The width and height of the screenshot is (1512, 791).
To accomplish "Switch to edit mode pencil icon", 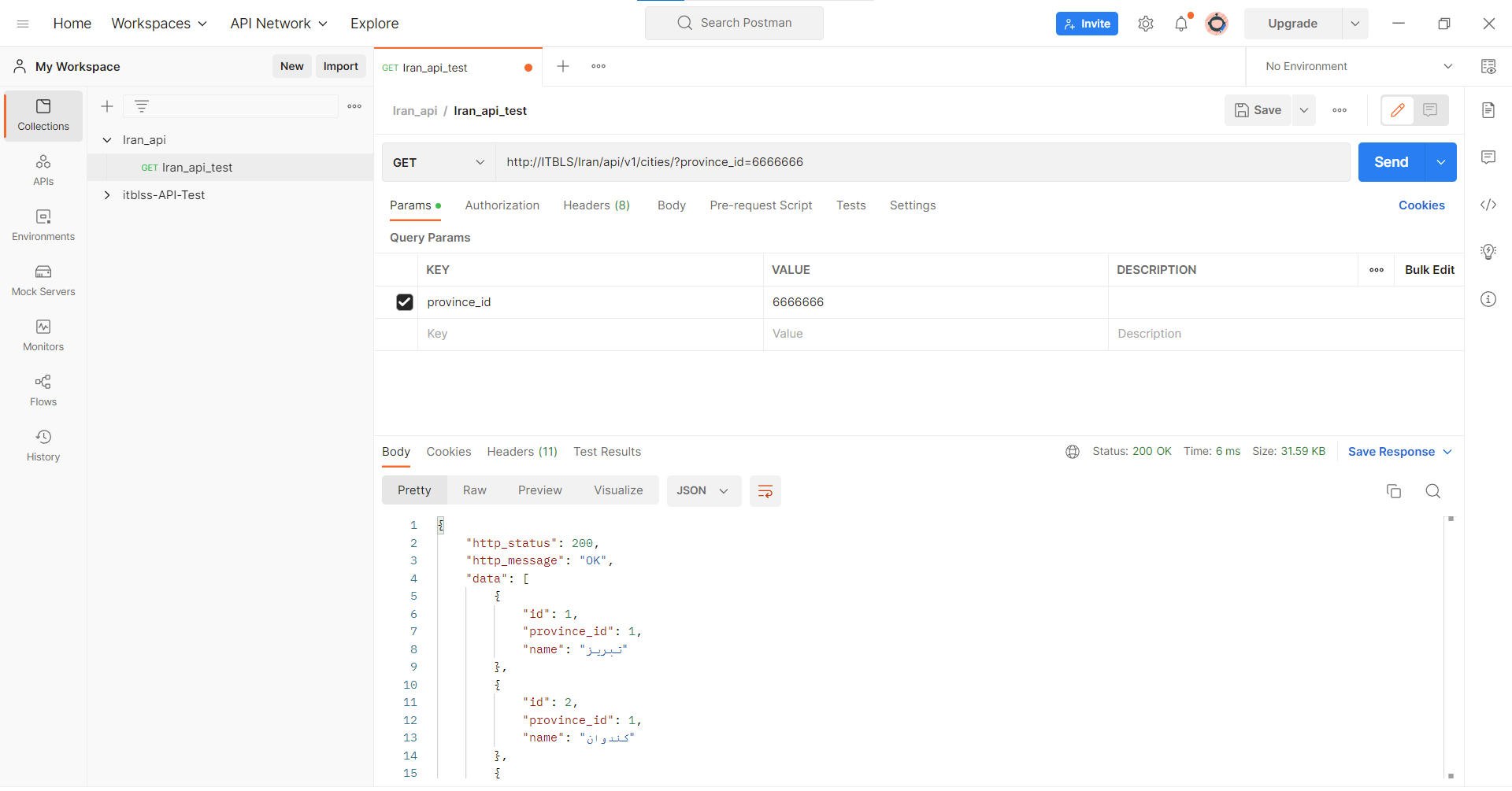I will 1398,110.
